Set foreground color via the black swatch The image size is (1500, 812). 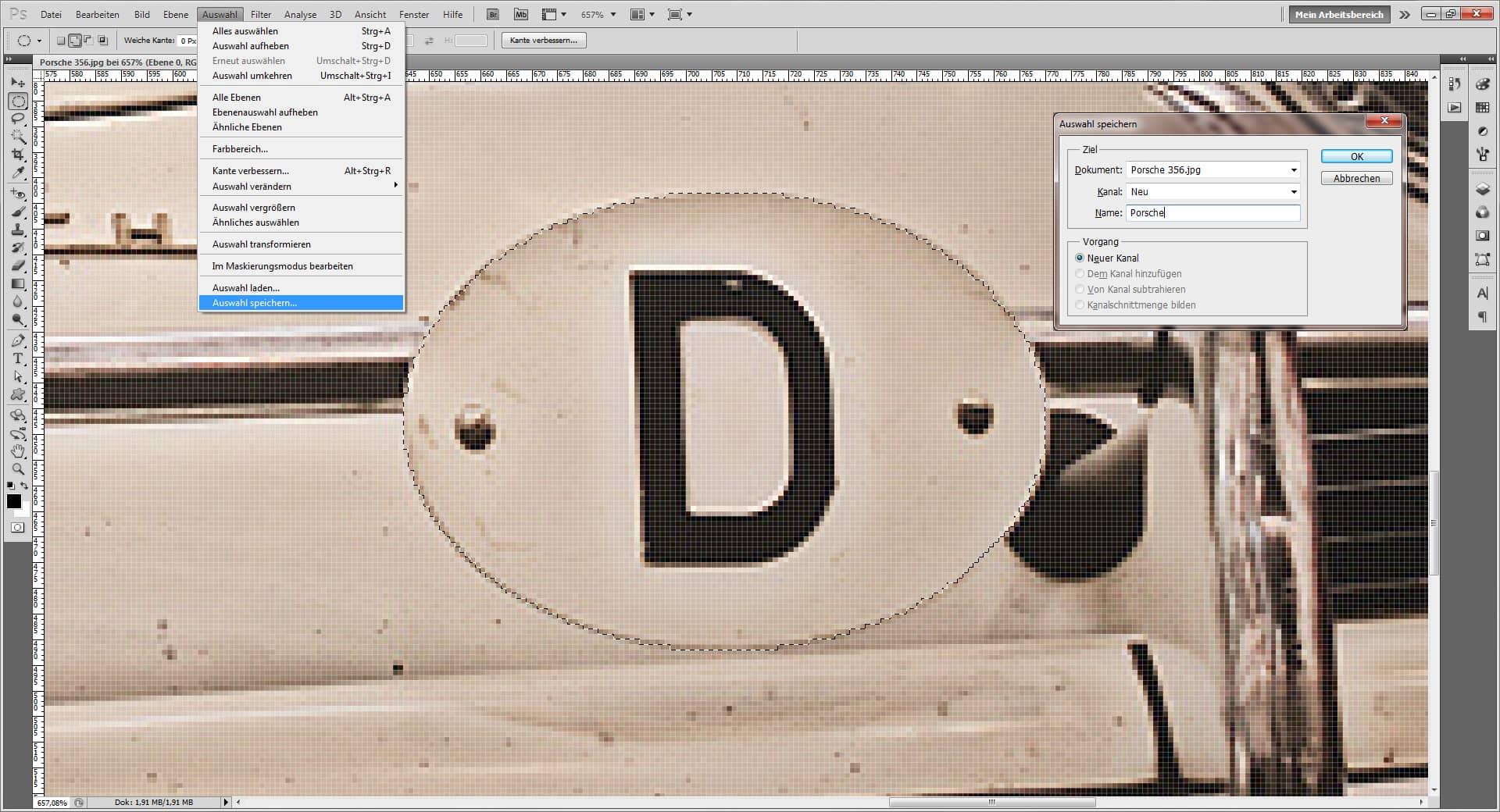[12, 502]
